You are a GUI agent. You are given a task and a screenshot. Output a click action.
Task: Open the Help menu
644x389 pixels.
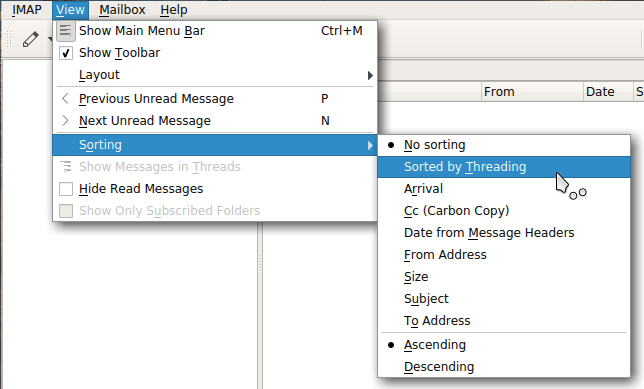click(174, 9)
